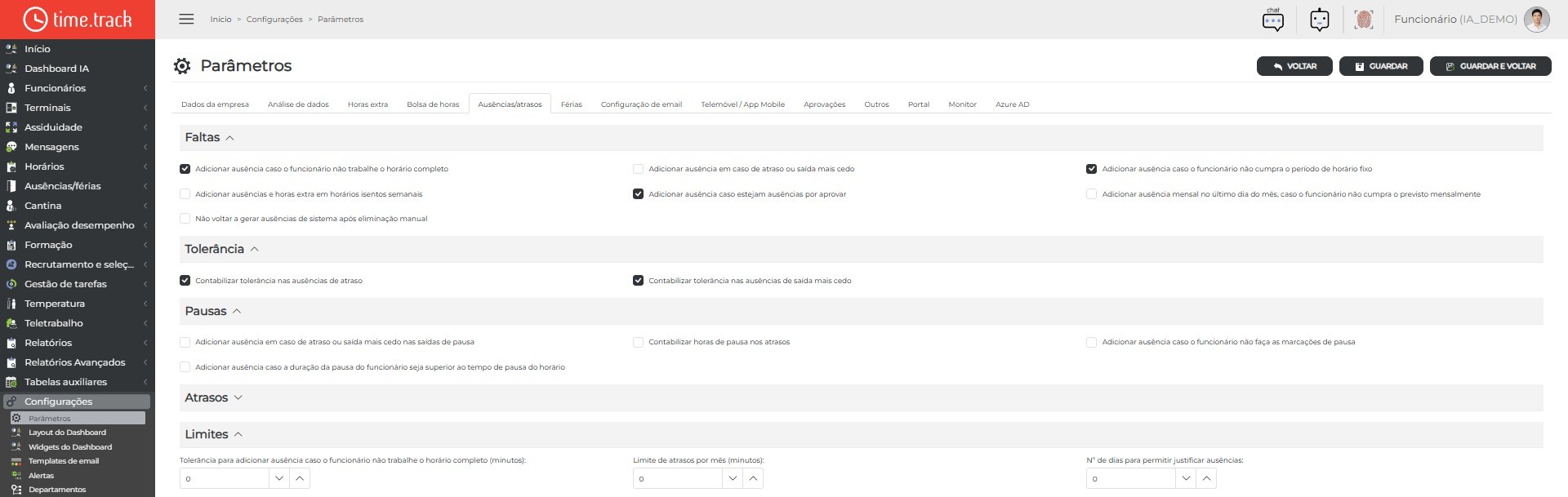Uncheck tolerance in late-arrival absences

click(185, 281)
